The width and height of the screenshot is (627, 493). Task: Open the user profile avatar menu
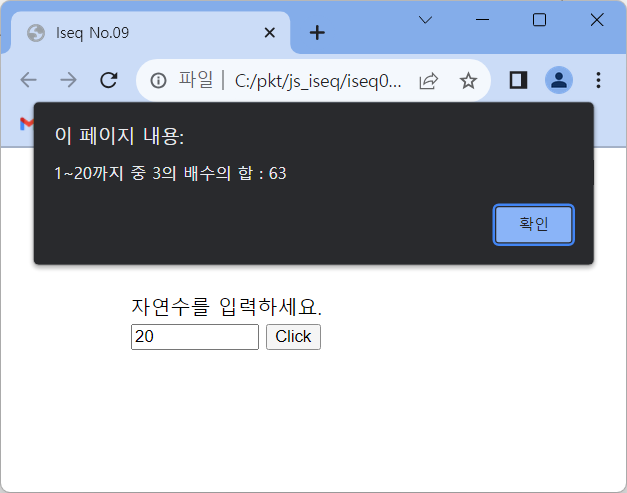pyautogui.click(x=559, y=80)
